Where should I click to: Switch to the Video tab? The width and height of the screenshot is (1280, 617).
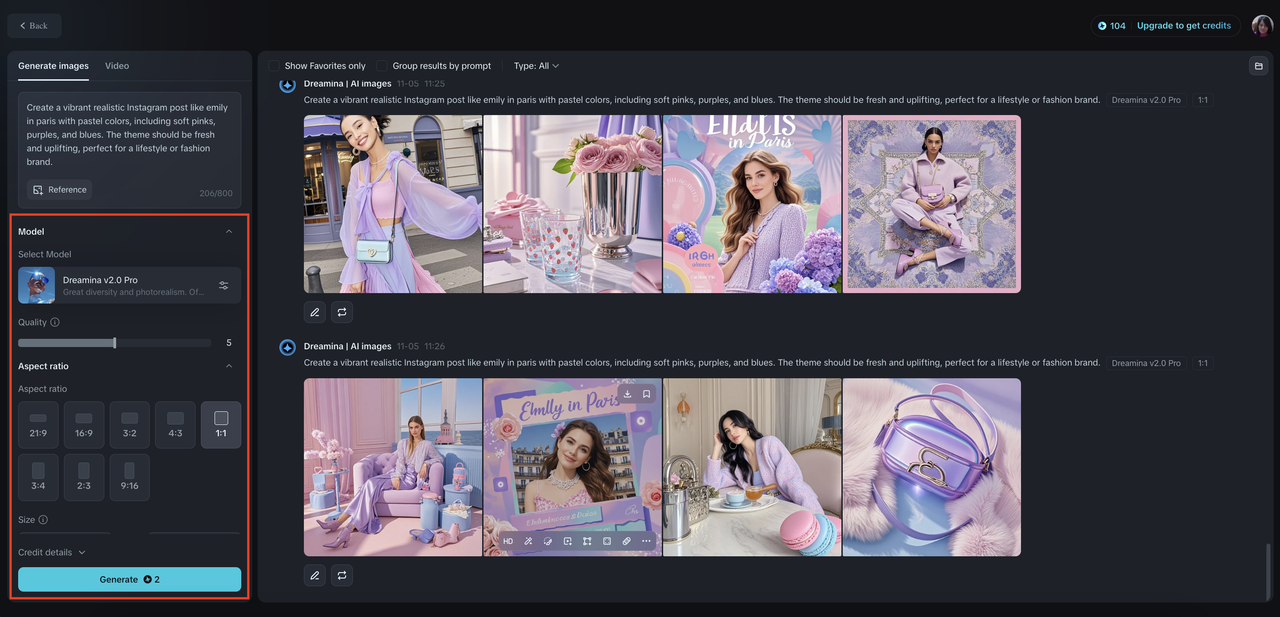(117, 66)
